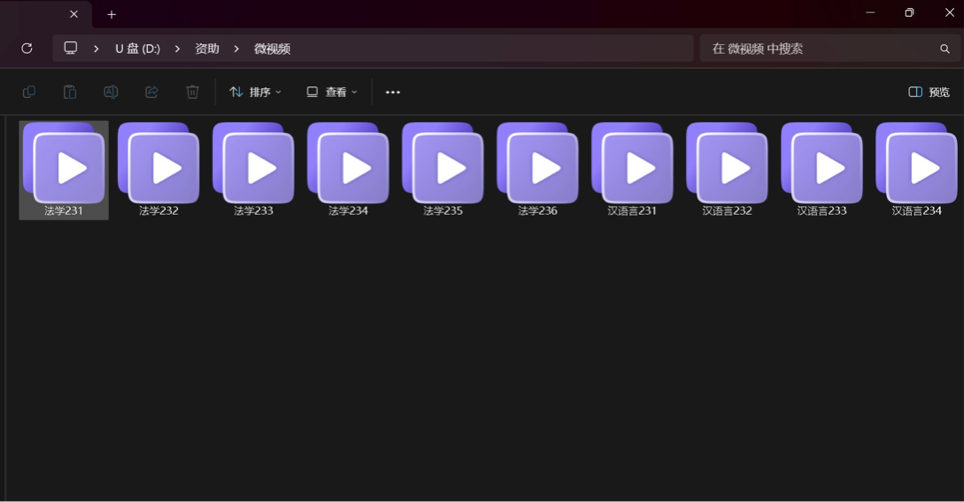The width and height of the screenshot is (964, 502).
Task: Click the Paste icon in toolbar
Action: pyautogui.click(x=70, y=92)
